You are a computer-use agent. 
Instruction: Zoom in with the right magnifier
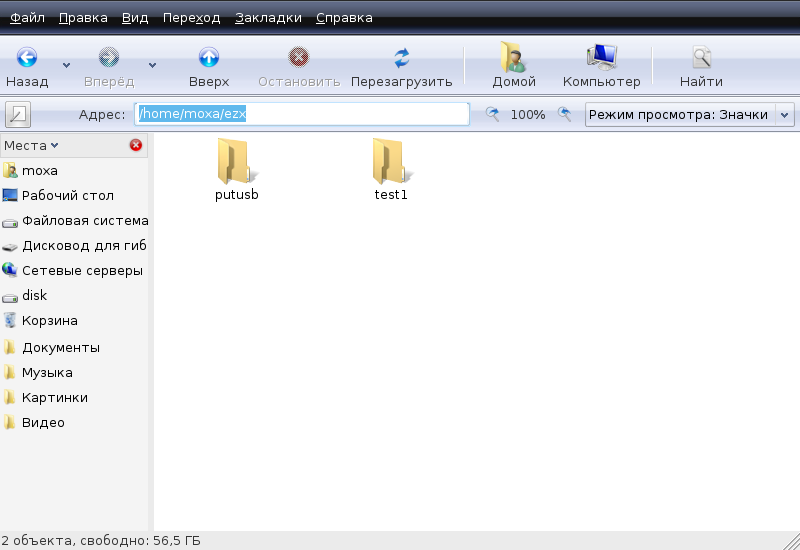(x=564, y=114)
